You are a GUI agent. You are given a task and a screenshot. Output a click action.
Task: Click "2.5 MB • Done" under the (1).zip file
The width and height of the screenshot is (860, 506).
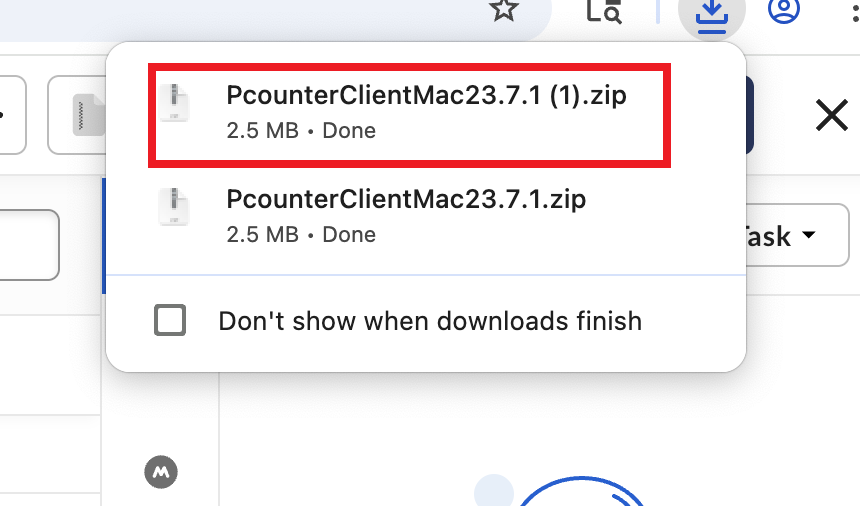(301, 130)
